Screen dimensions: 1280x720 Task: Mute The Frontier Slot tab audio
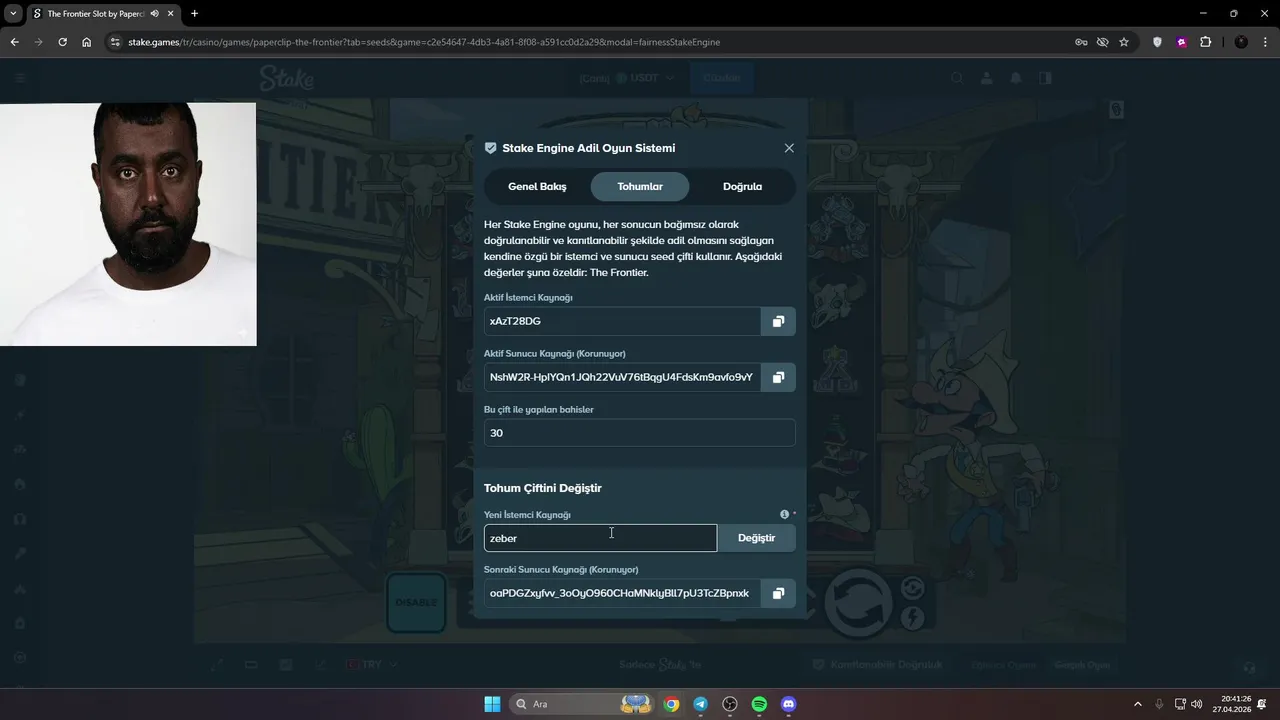154,14
